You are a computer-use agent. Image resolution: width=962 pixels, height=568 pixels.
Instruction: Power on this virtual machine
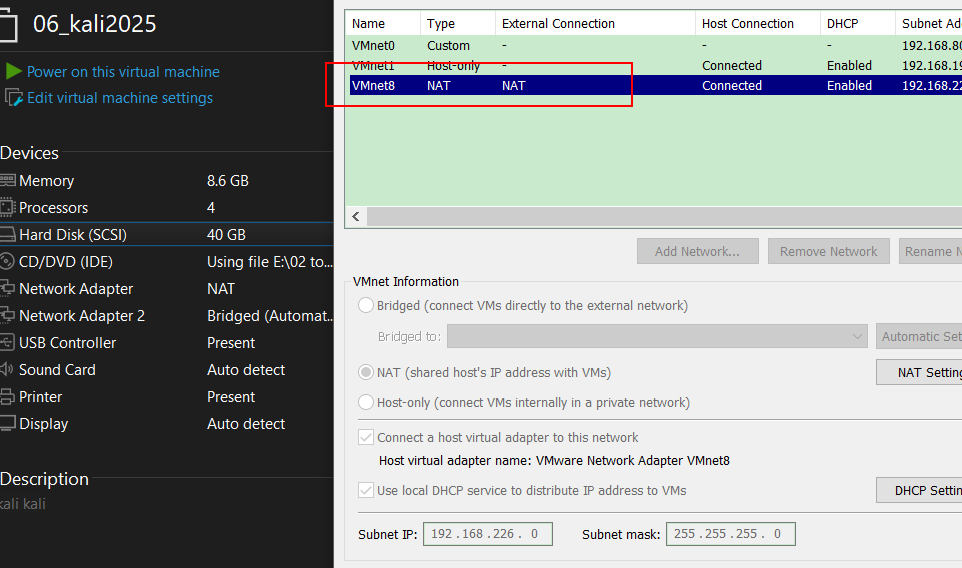click(123, 72)
